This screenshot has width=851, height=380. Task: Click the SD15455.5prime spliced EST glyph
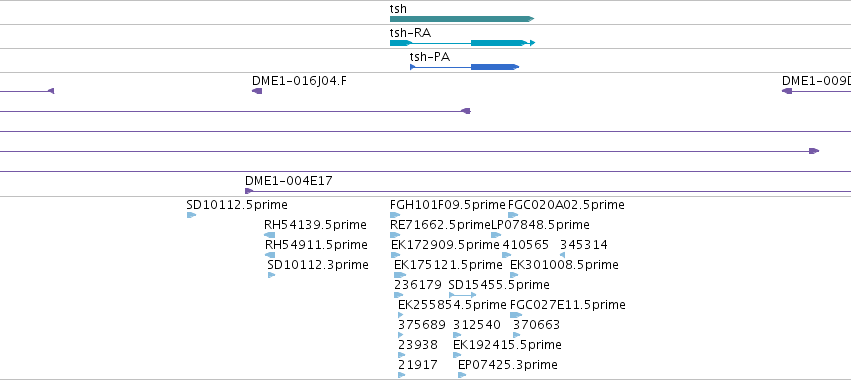click(x=462, y=295)
